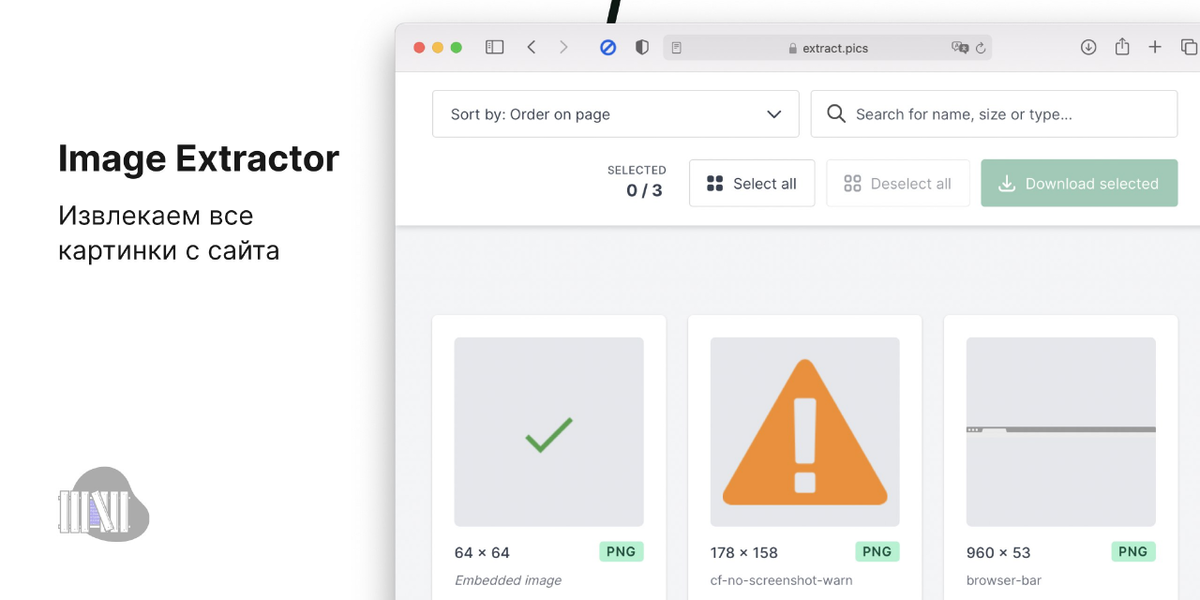
Task: Select the orange warning triangle thumbnail
Action: [805, 432]
